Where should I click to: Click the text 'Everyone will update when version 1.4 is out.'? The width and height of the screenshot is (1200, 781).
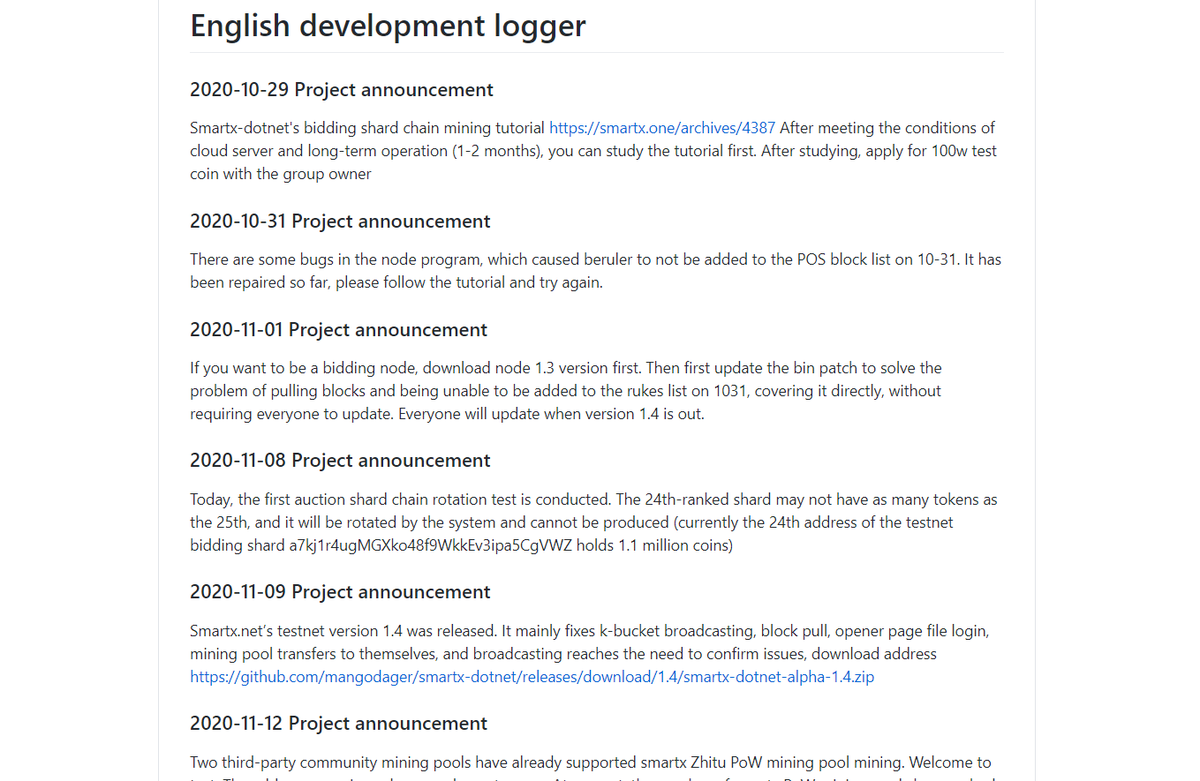[x=551, y=414]
